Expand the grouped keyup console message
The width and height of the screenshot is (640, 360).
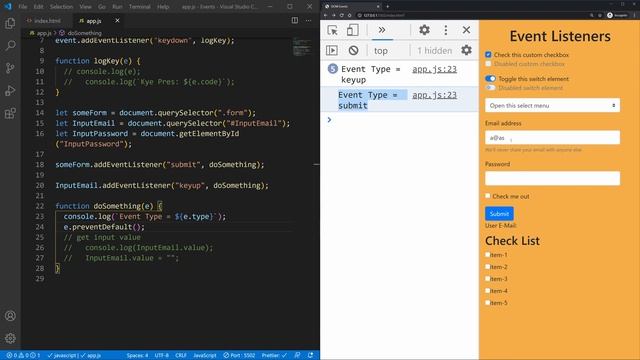pos(333,69)
